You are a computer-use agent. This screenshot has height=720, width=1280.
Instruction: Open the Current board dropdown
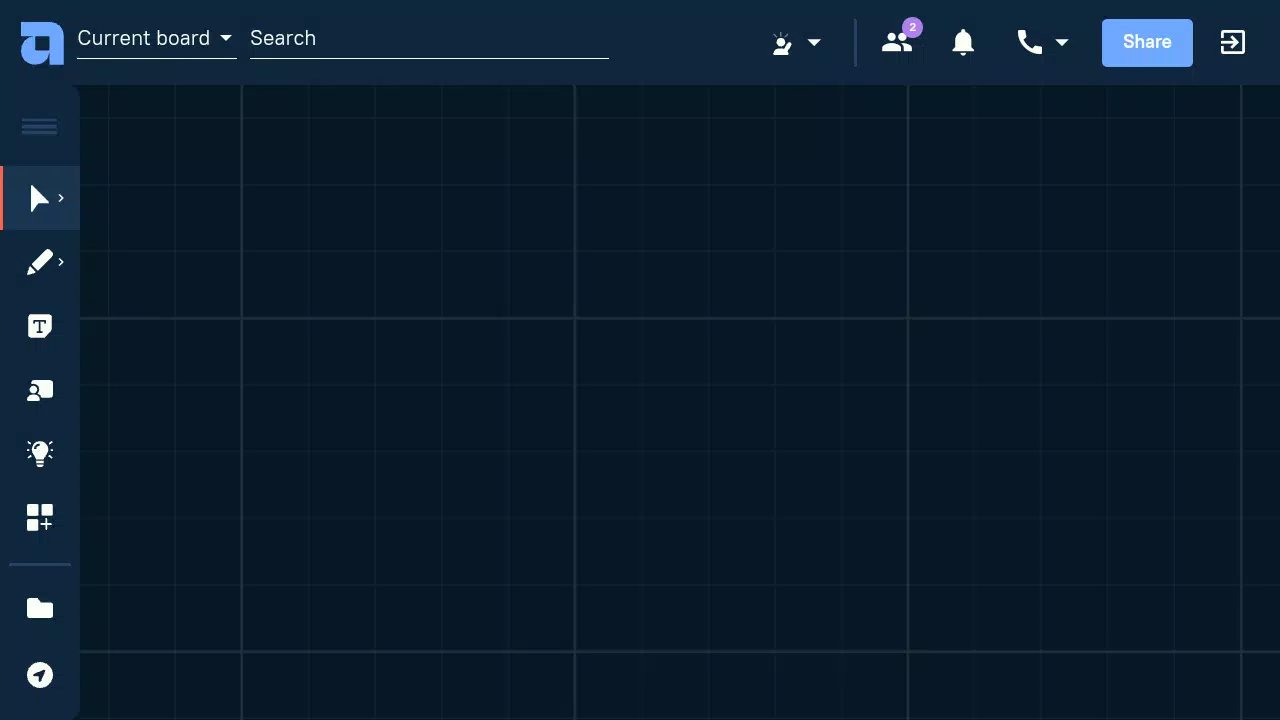click(156, 39)
